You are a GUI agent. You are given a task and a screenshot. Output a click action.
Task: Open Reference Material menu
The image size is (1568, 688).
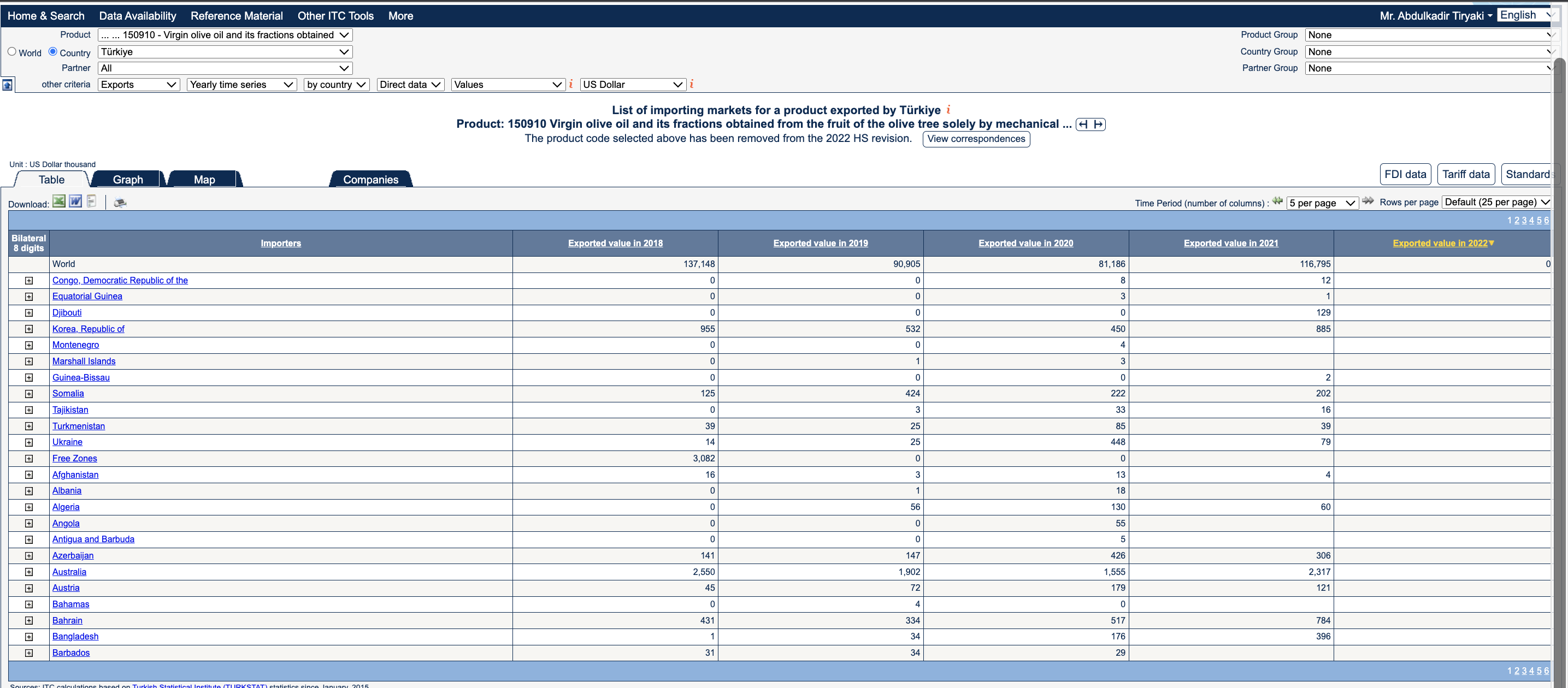tap(237, 16)
